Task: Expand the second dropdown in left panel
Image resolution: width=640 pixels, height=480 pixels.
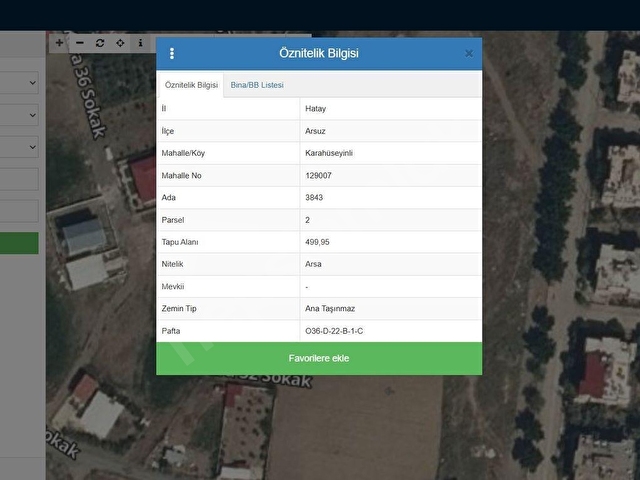Action: [19, 115]
